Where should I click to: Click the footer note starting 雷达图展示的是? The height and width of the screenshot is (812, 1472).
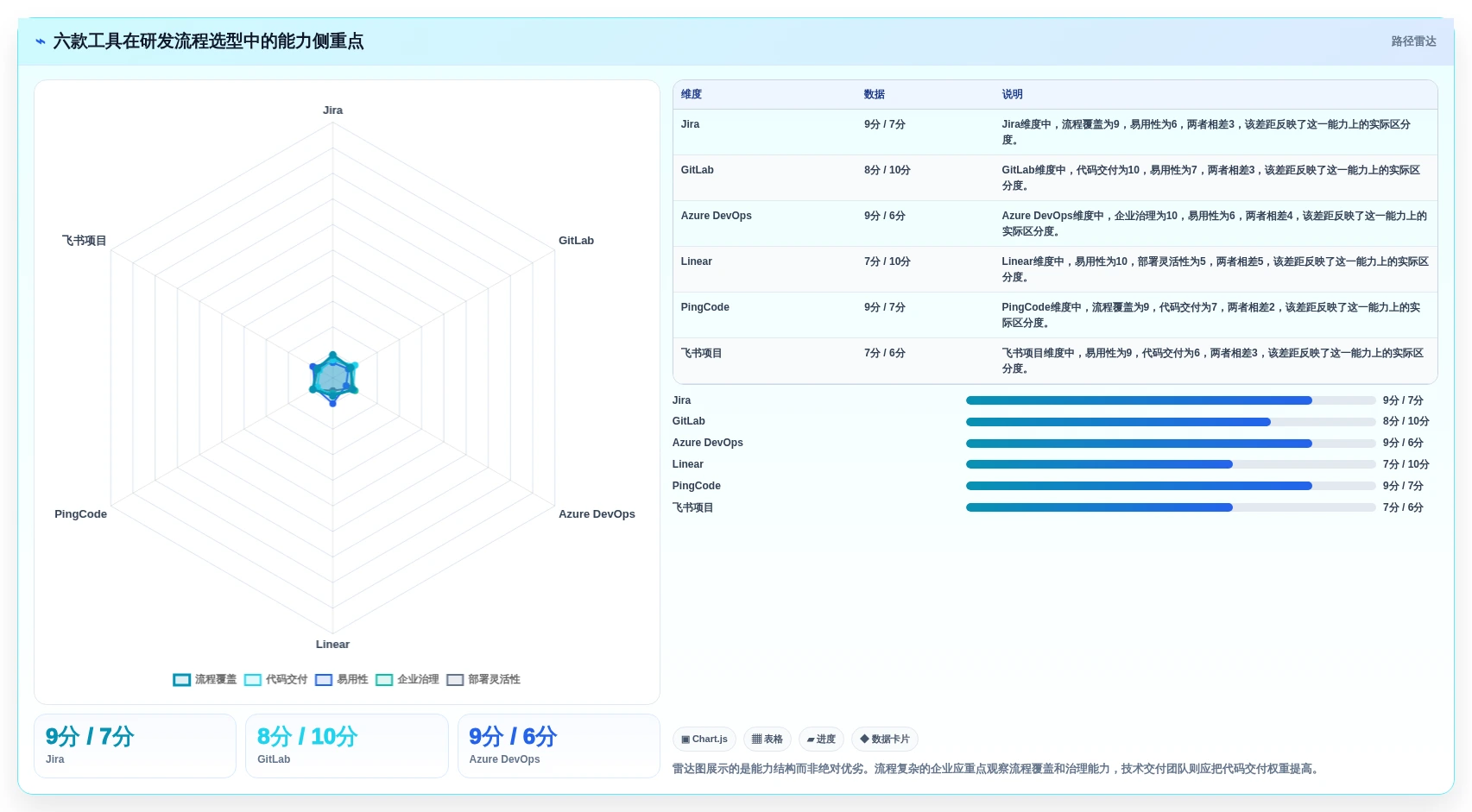pos(997,769)
